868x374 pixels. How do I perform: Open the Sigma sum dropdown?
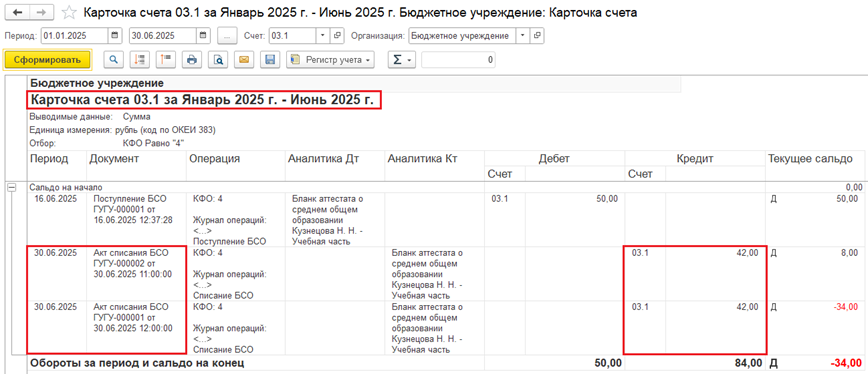[x=401, y=60]
